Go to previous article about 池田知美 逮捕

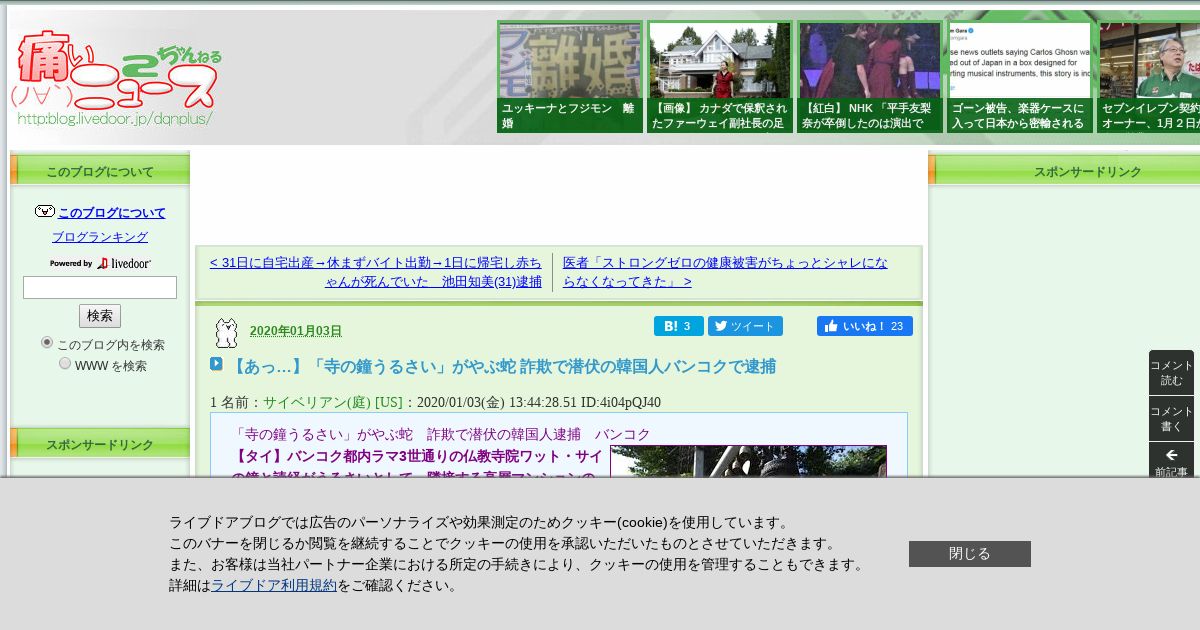coord(376,272)
